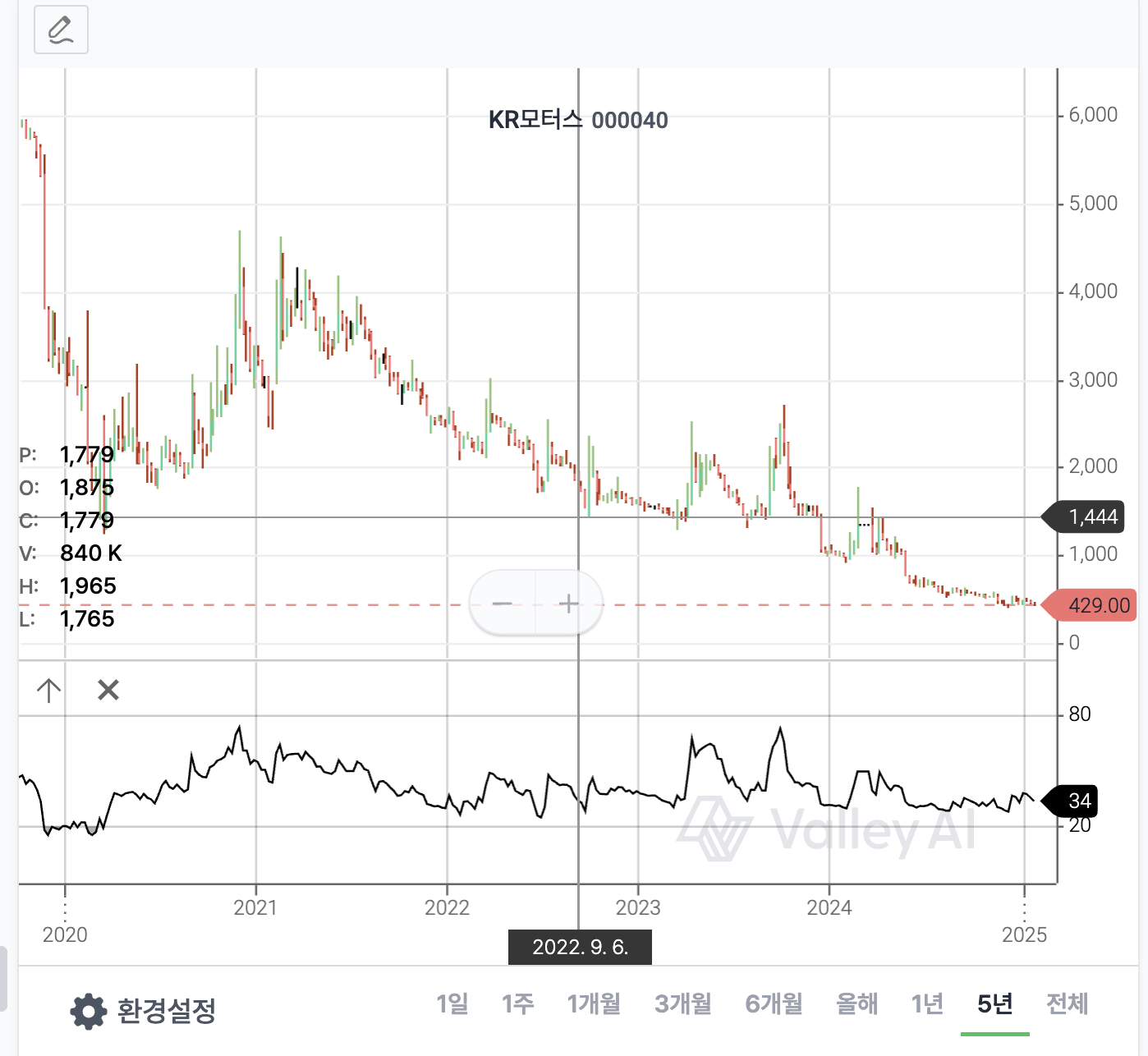This screenshot has height=1056, width=1148.
Task: Click the 1,444 crosshair price label
Action: pos(1092,517)
